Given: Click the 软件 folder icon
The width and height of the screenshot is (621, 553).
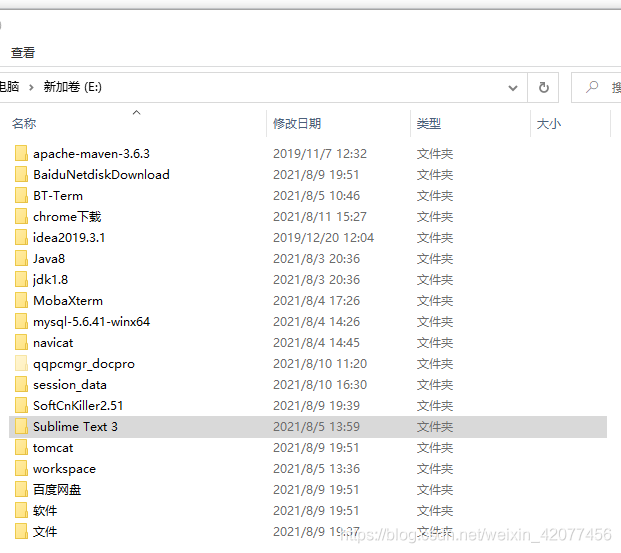Looking at the screenshot, I should pos(21,510).
